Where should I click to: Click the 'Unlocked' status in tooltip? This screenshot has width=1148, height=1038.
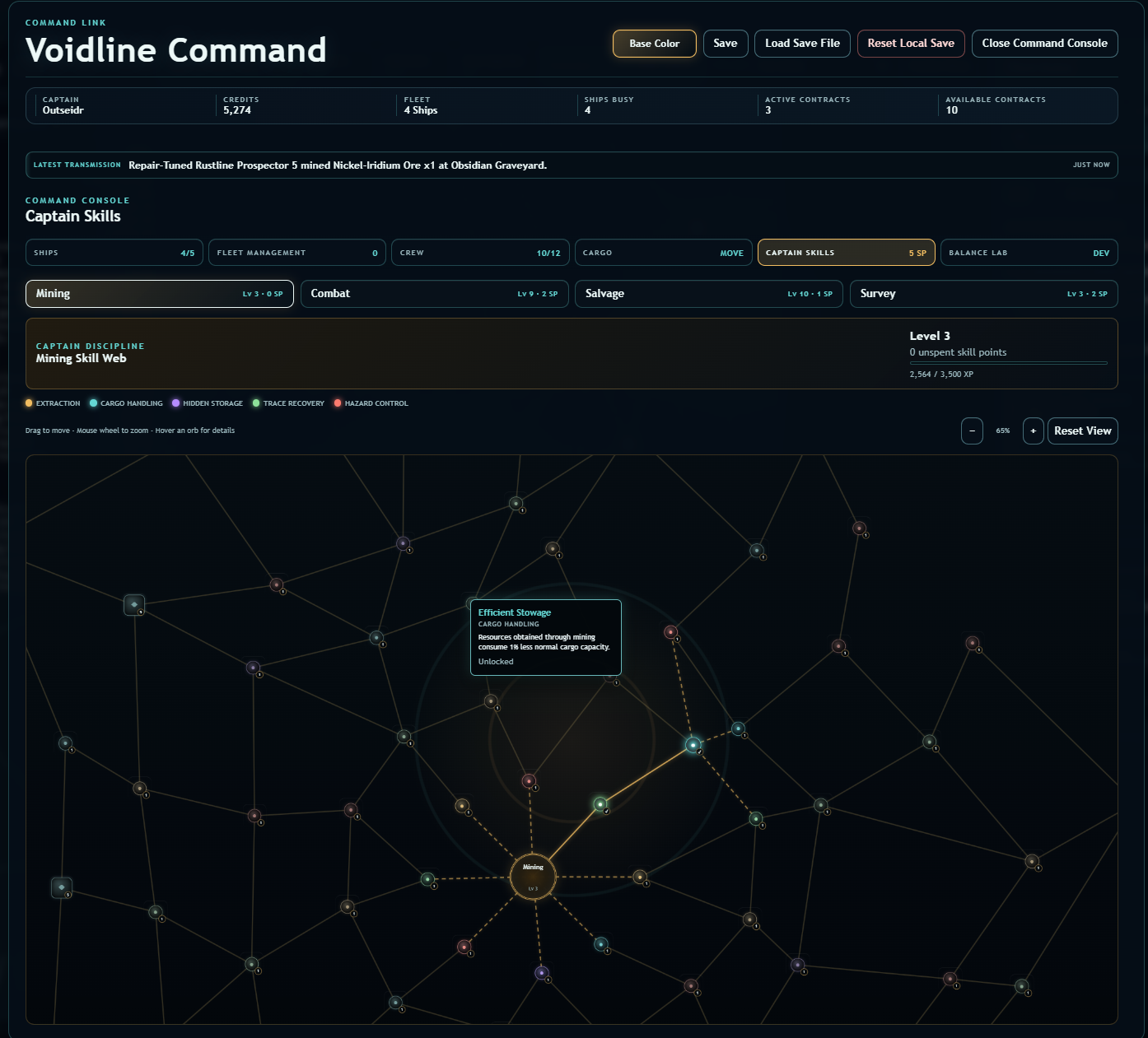tap(496, 662)
